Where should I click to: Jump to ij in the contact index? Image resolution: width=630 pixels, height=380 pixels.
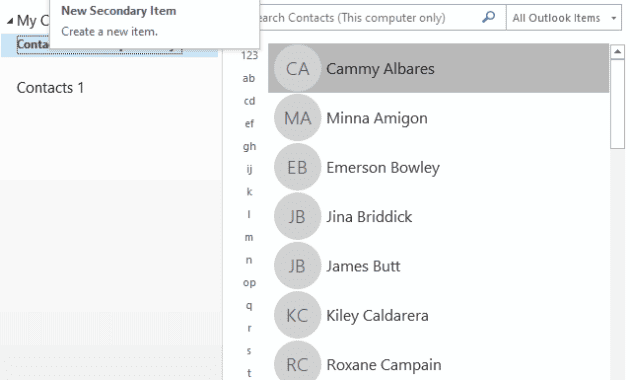[250, 169]
